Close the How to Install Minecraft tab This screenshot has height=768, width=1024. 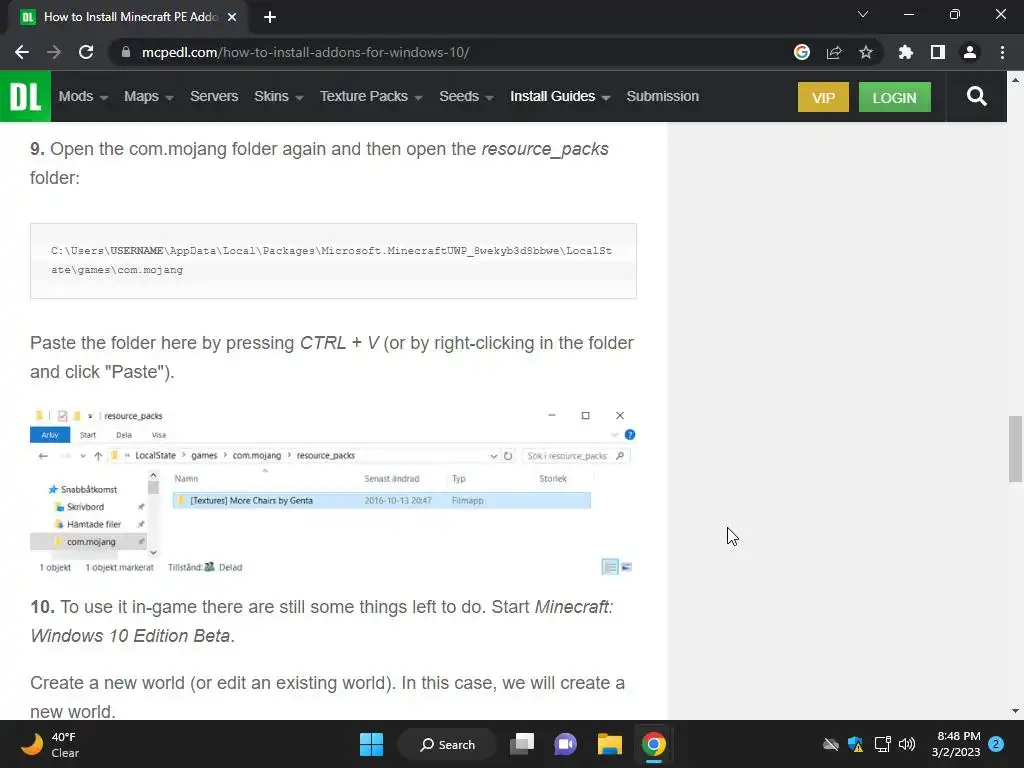point(232,17)
